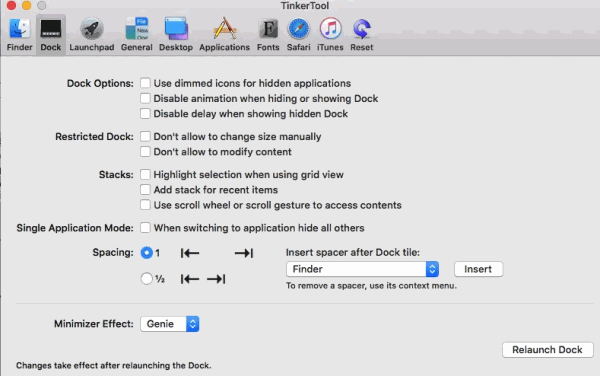Image resolution: width=600 pixels, height=376 pixels.
Task: Select the ½ spacing radio button
Action: pyautogui.click(x=147, y=278)
